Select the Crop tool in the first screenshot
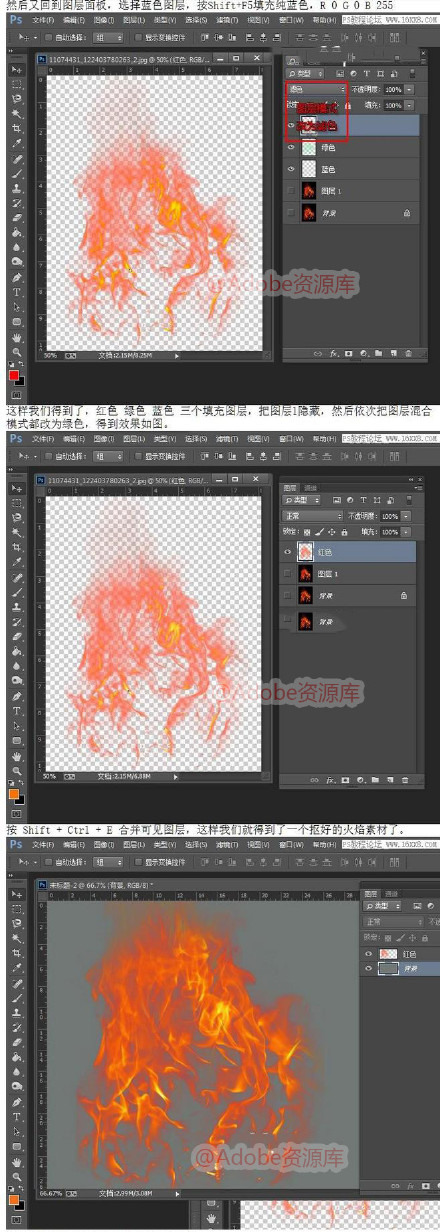 17,128
